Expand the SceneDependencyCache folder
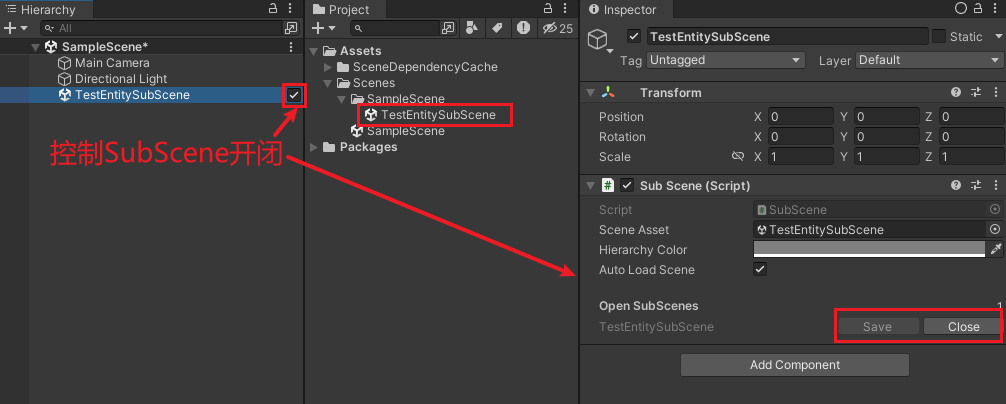1006x404 pixels. pos(327,67)
